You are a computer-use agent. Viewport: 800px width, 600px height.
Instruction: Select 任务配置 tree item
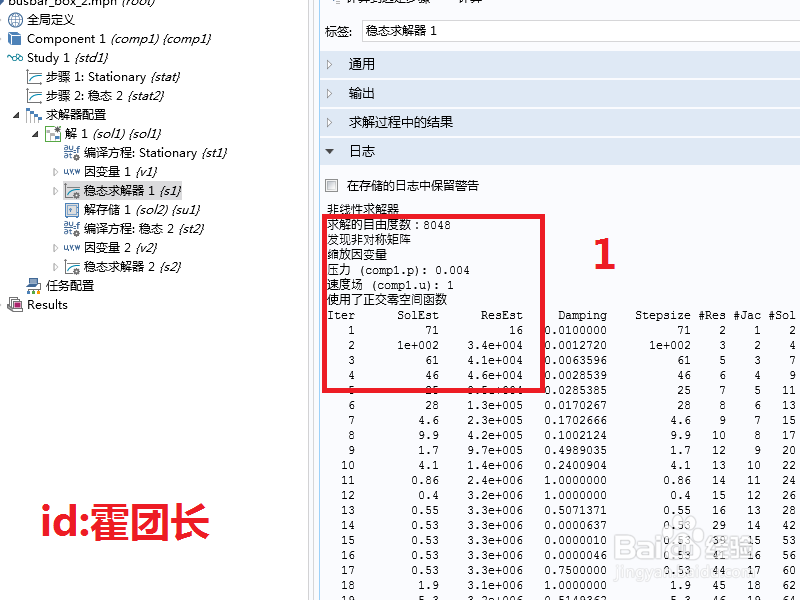(70, 286)
